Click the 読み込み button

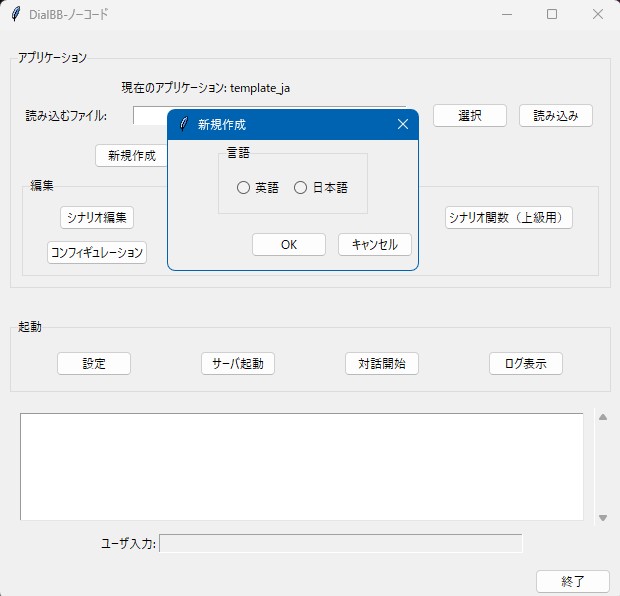(555, 116)
